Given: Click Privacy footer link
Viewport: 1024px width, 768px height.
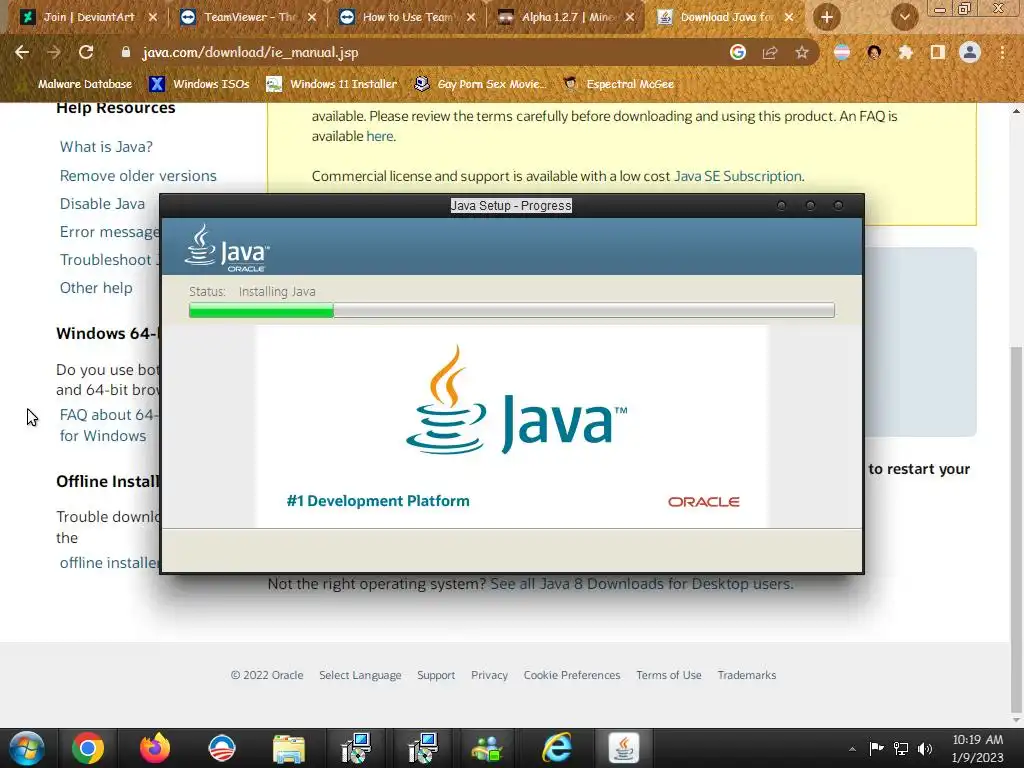Looking at the screenshot, I should tap(489, 675).
